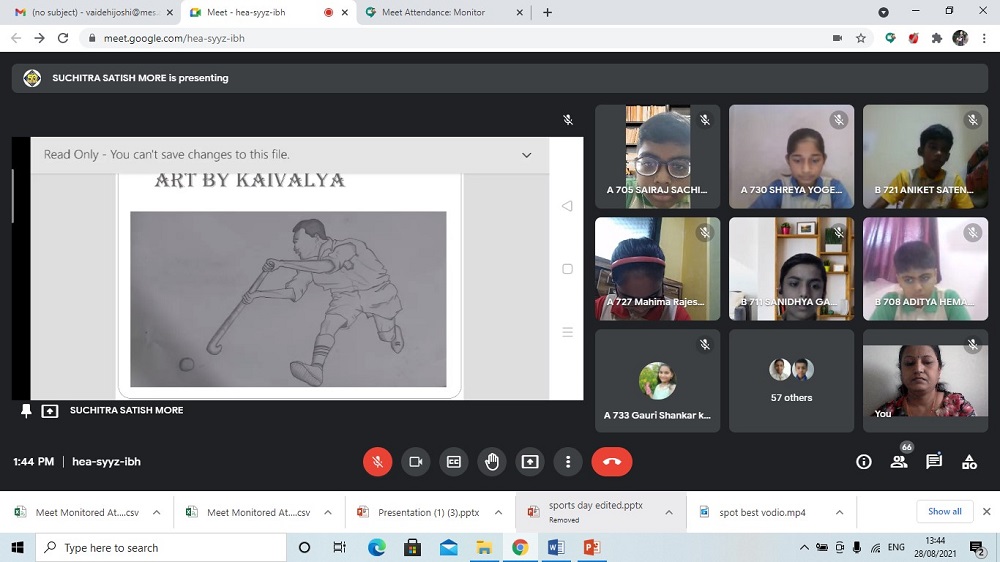Viewport: 1000px width, 562px height.
Task: Open dropdown for Presentation (1) (3).pptx download
Action: pos(498,512)
